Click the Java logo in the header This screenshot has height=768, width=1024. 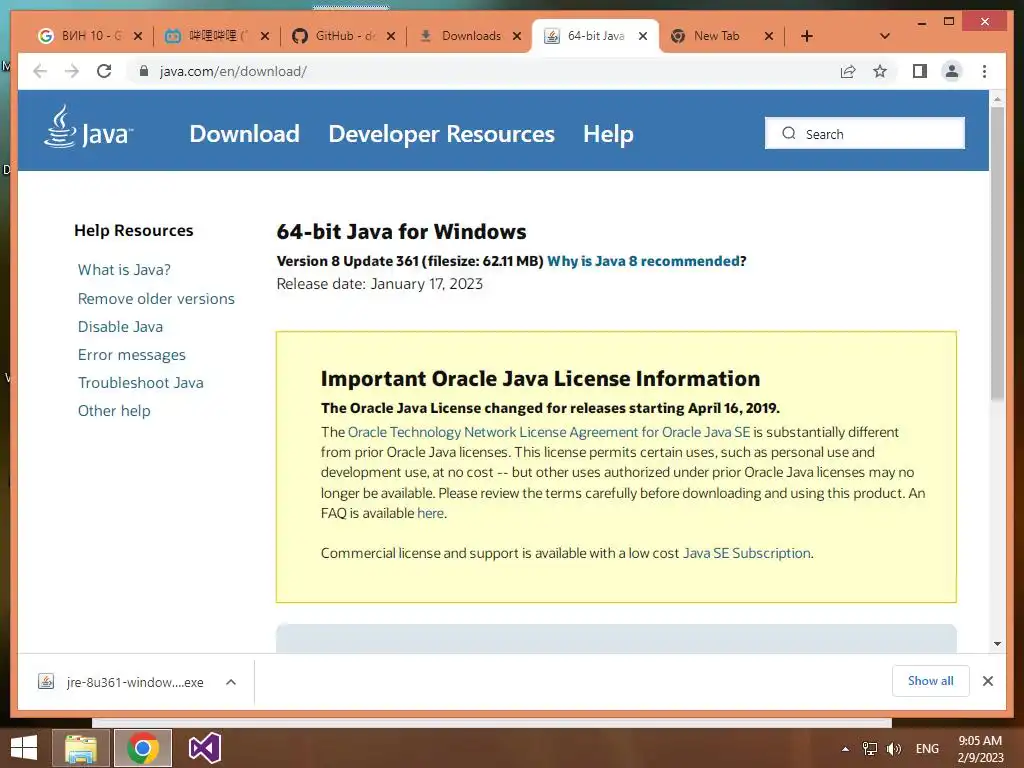tap(89, 128)
